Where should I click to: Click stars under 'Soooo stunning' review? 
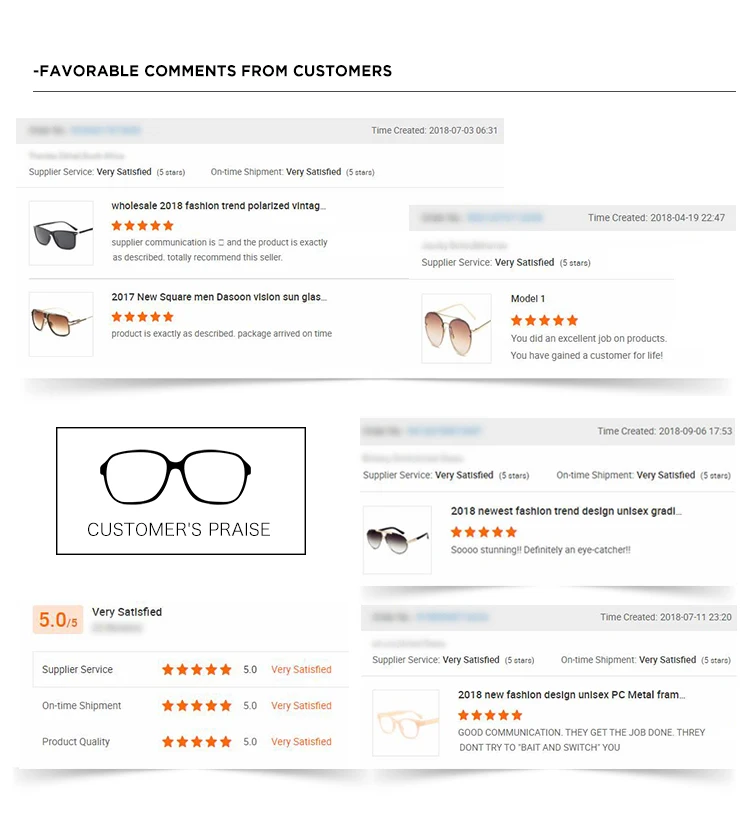[484, 532]
